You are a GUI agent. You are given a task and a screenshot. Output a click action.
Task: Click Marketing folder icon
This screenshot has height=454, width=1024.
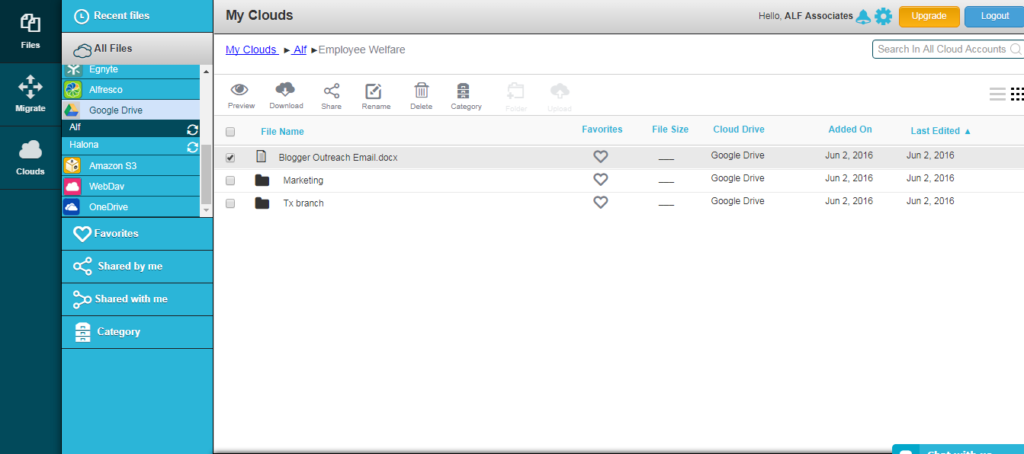(x=262, y=180)
